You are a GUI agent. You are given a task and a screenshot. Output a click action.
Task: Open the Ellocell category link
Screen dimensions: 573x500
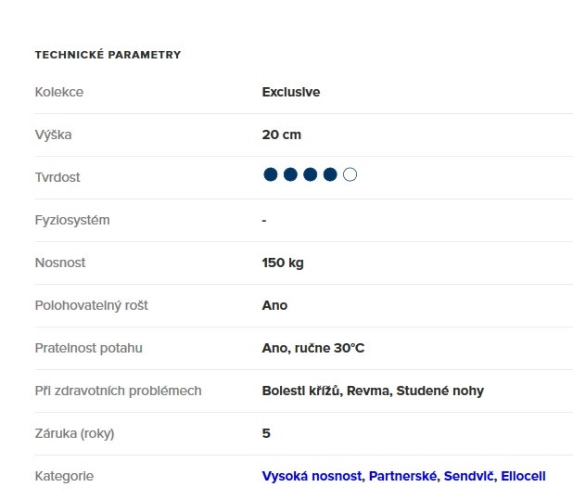[523, 476]
